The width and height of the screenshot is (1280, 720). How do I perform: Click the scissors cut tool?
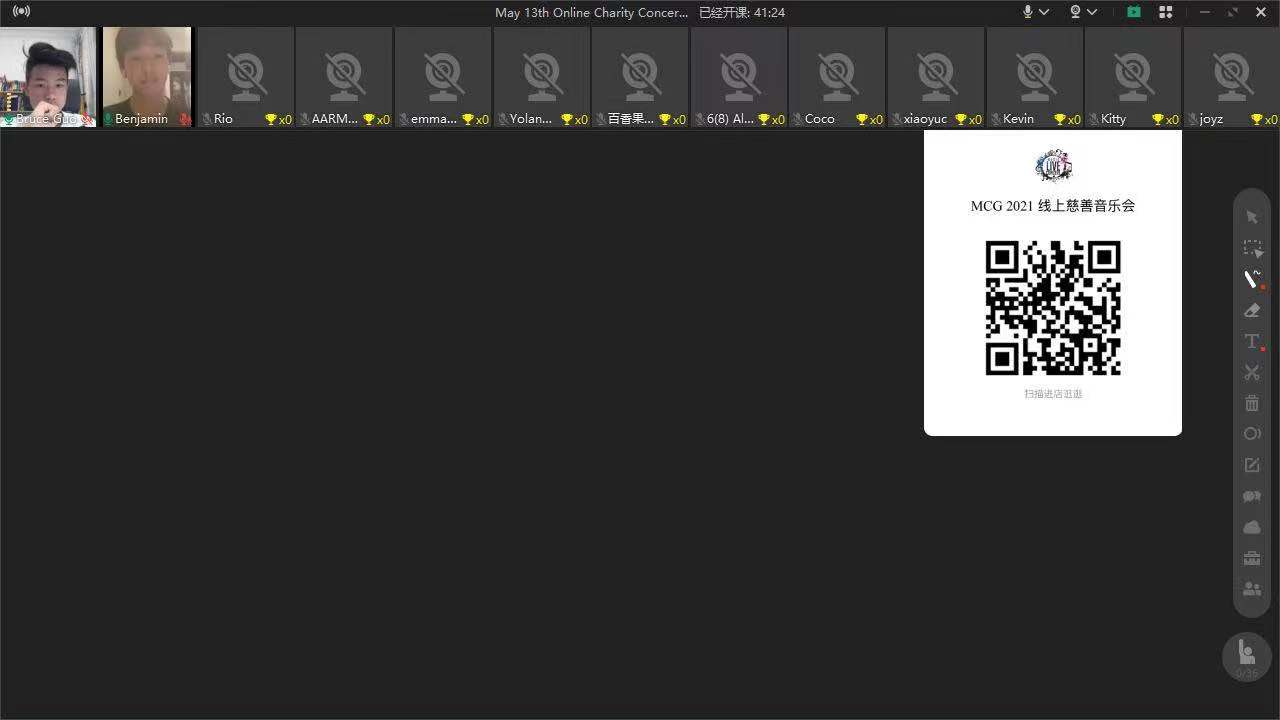(1252, 373)
